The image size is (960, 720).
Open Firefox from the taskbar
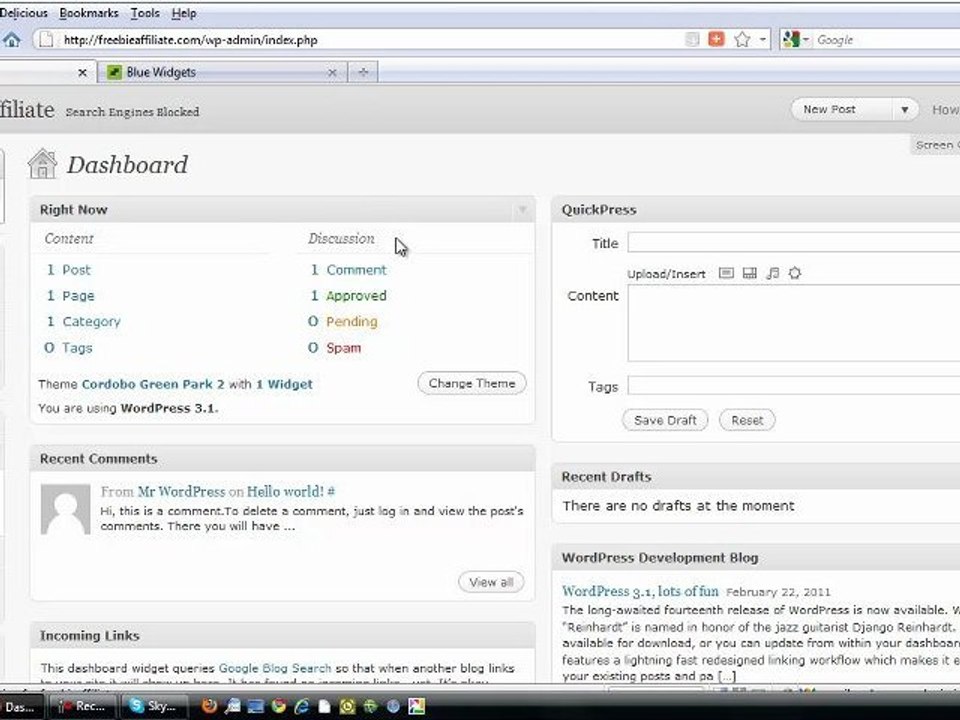[209, 707]
